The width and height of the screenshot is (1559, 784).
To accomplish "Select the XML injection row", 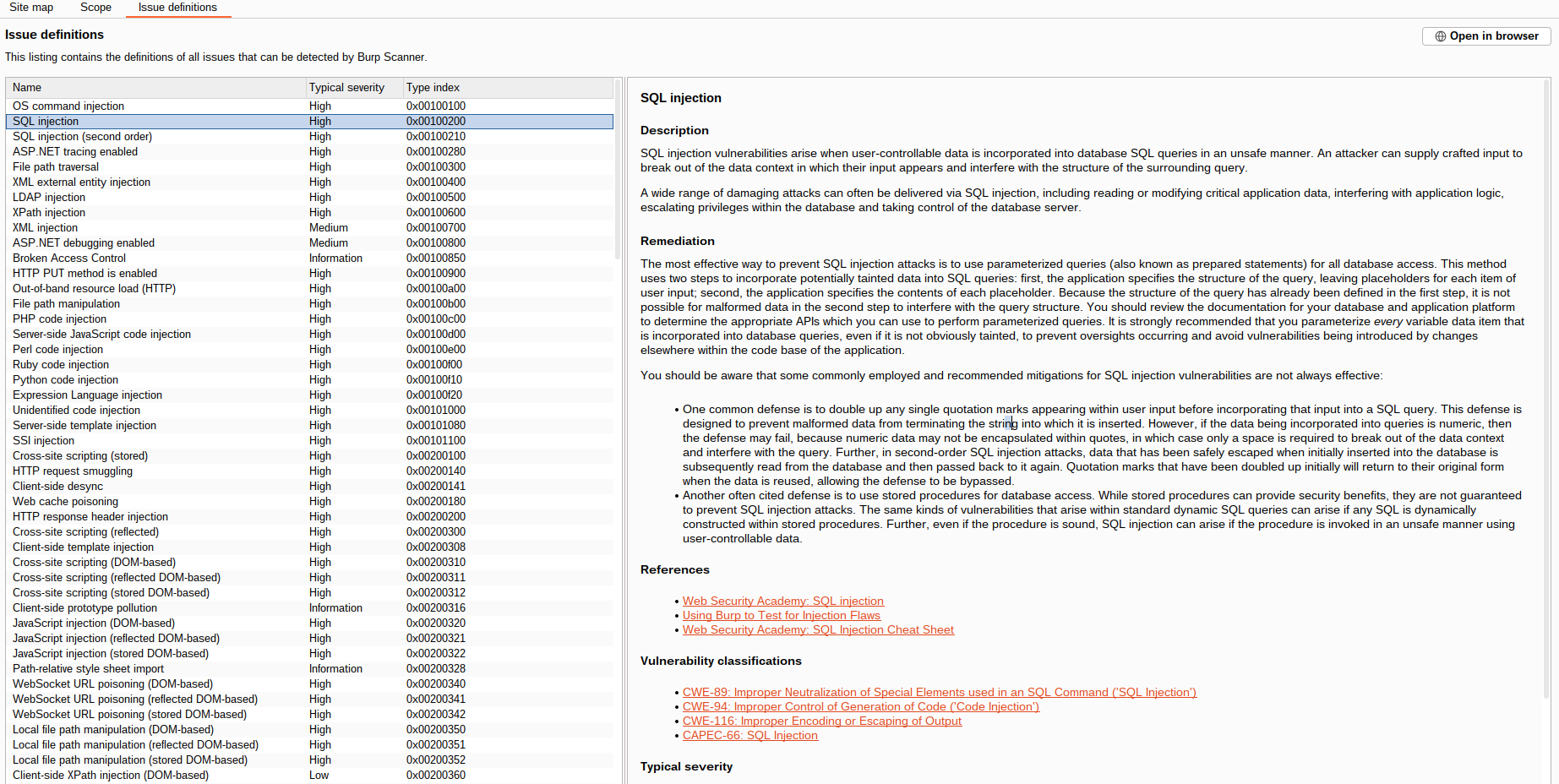I will click(x=309, y=228).
